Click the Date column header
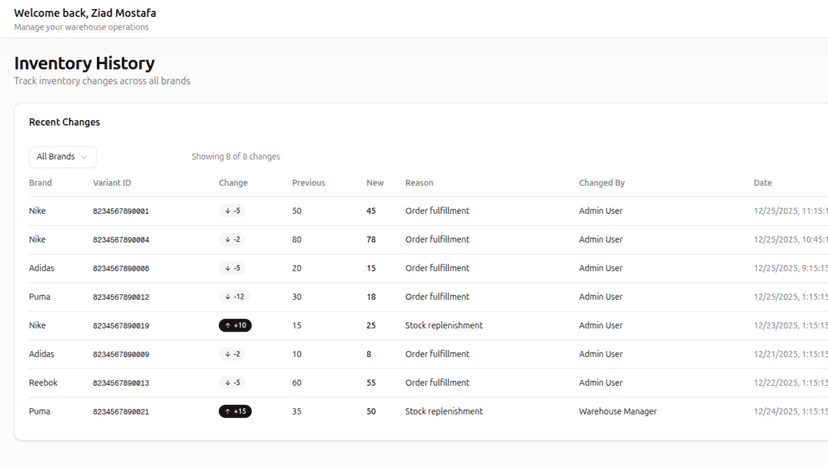 (763, 183)
